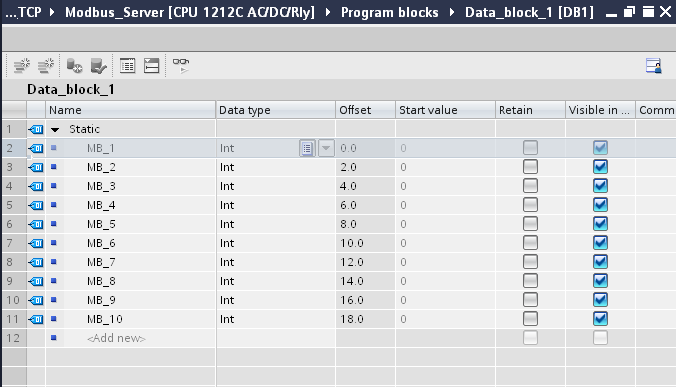Click the Add row toolbar icon
The image size is (676, 387).
tap(45, 66)
